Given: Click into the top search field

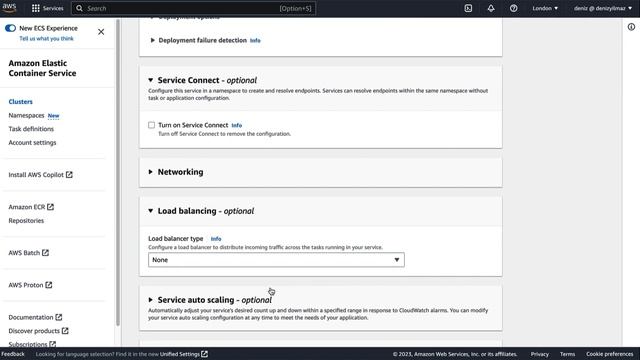Looking at the screenshot, I should pyautogui.click(x=193, y=8).
